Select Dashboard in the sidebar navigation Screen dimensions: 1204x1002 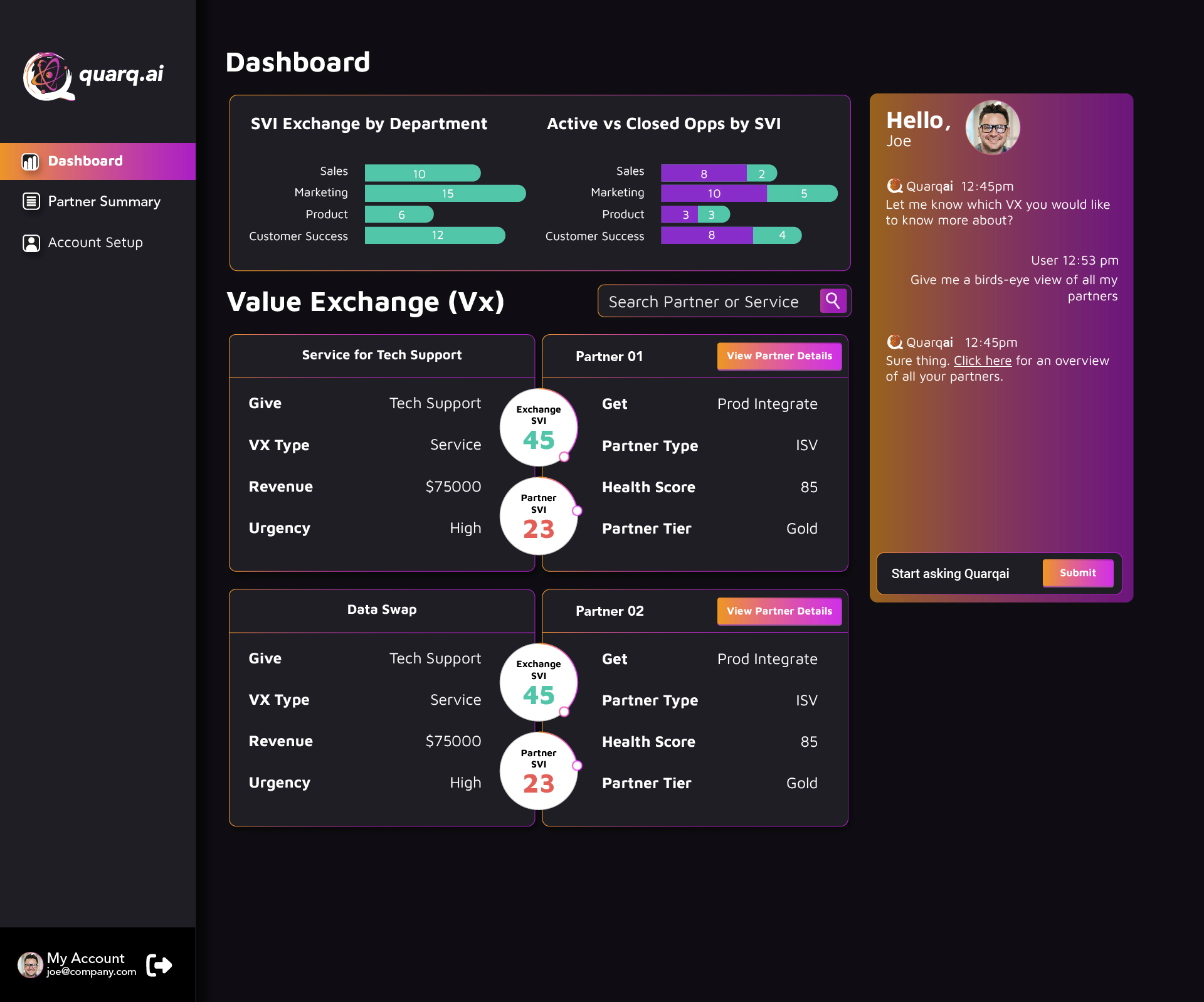point(85,161)
